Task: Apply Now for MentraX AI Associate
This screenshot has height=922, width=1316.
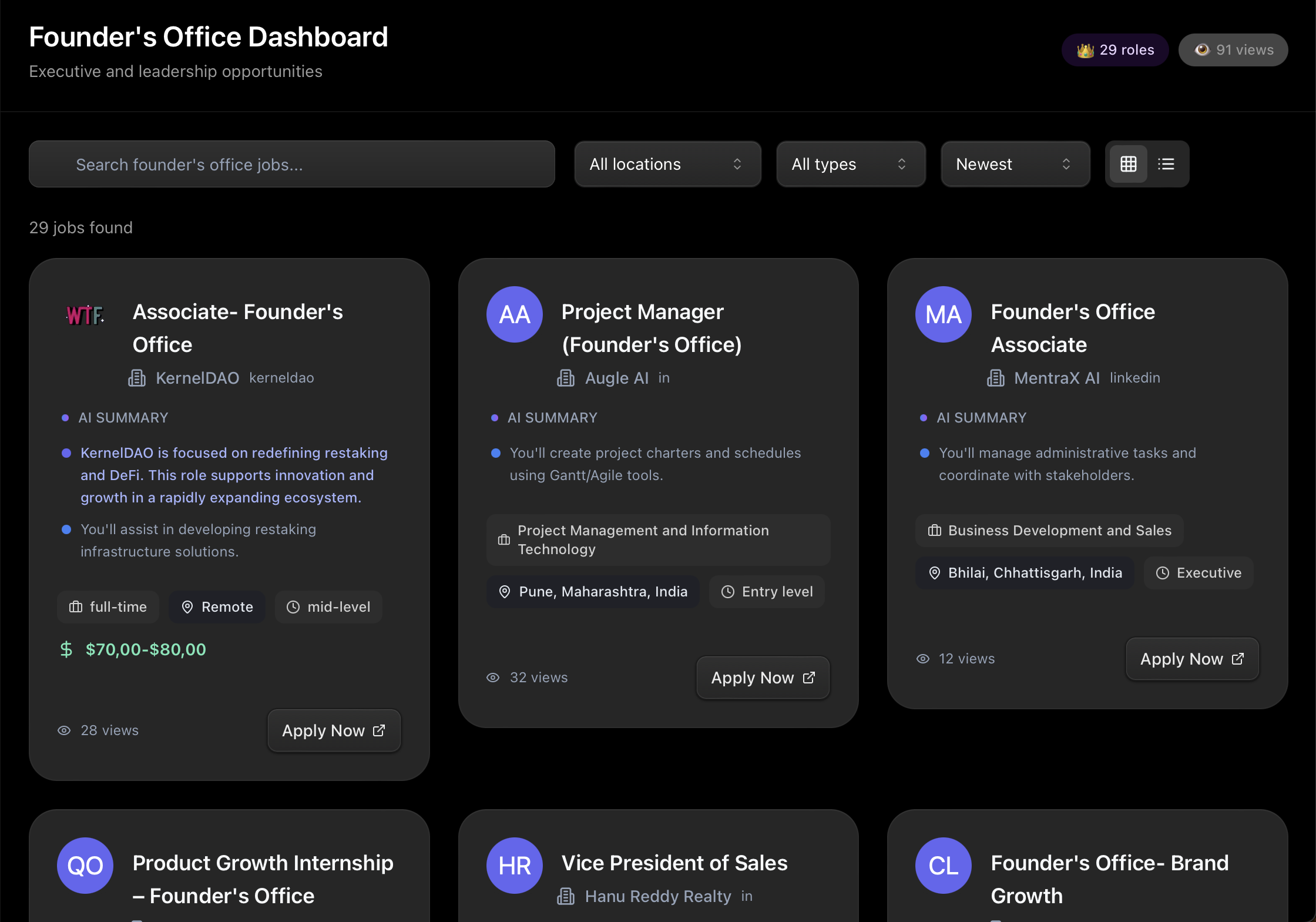Action: [x=1192, y=659]
